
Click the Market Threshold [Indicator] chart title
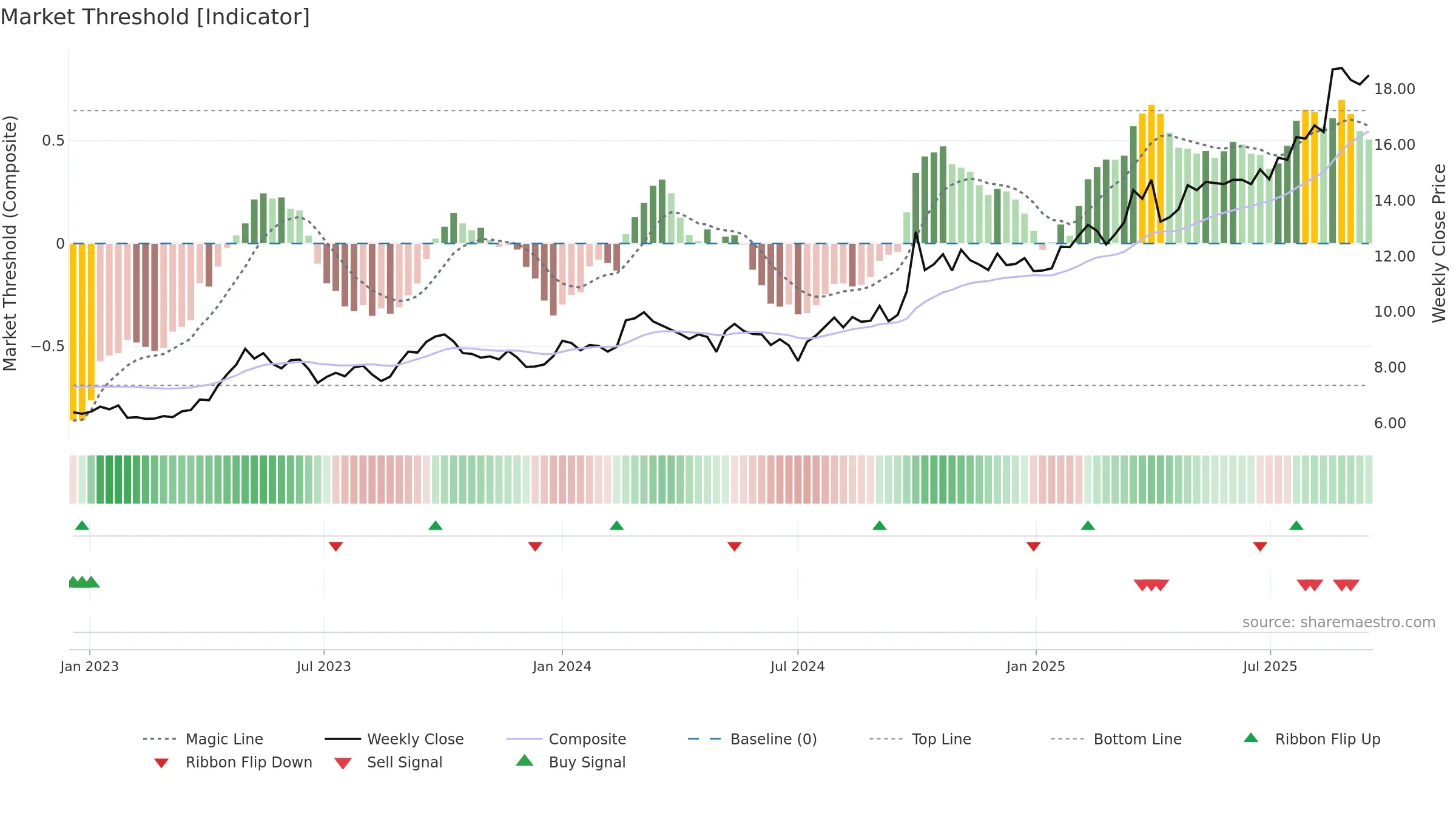point(155,17)
